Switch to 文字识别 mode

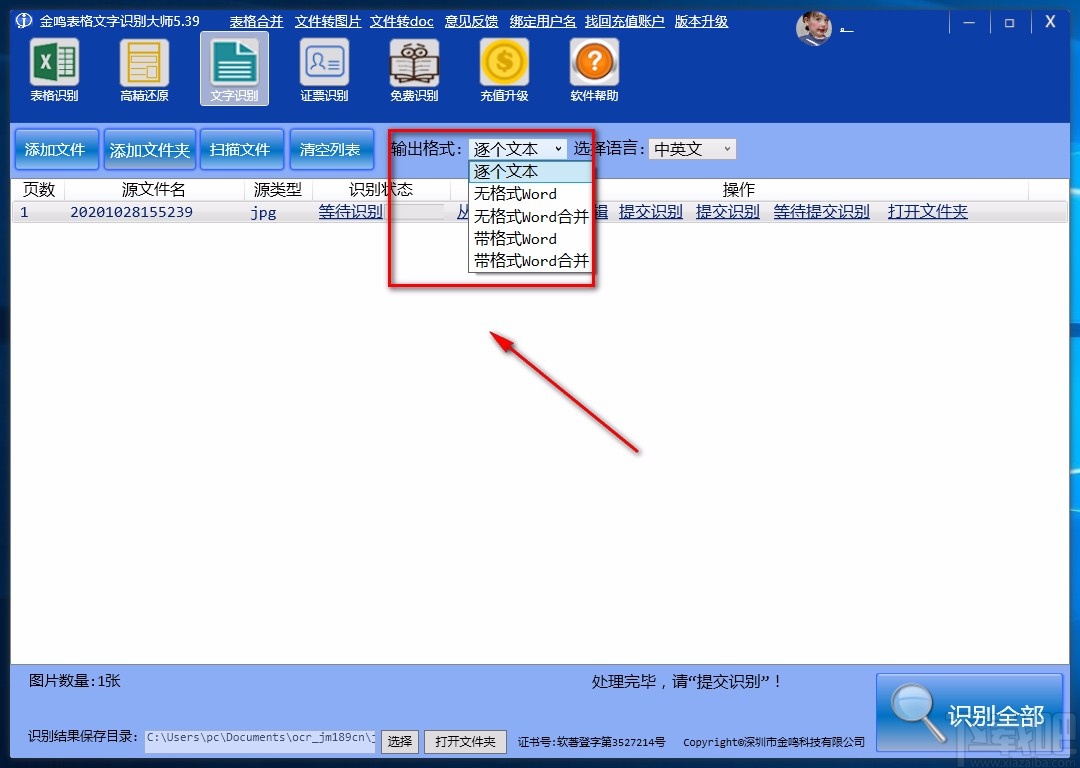pos(232,70)
